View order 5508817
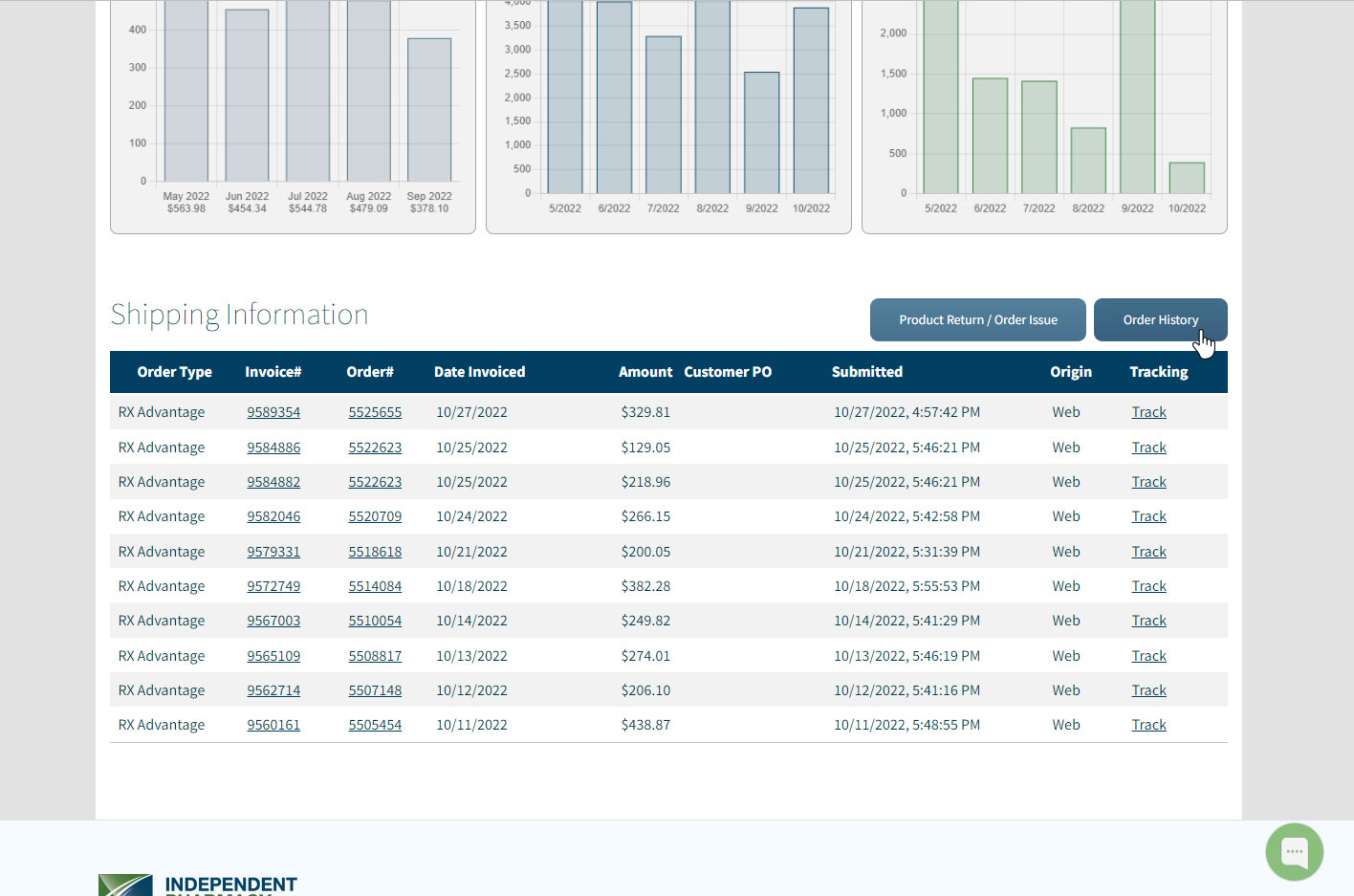1354x896 pixels. pos(375,656)
